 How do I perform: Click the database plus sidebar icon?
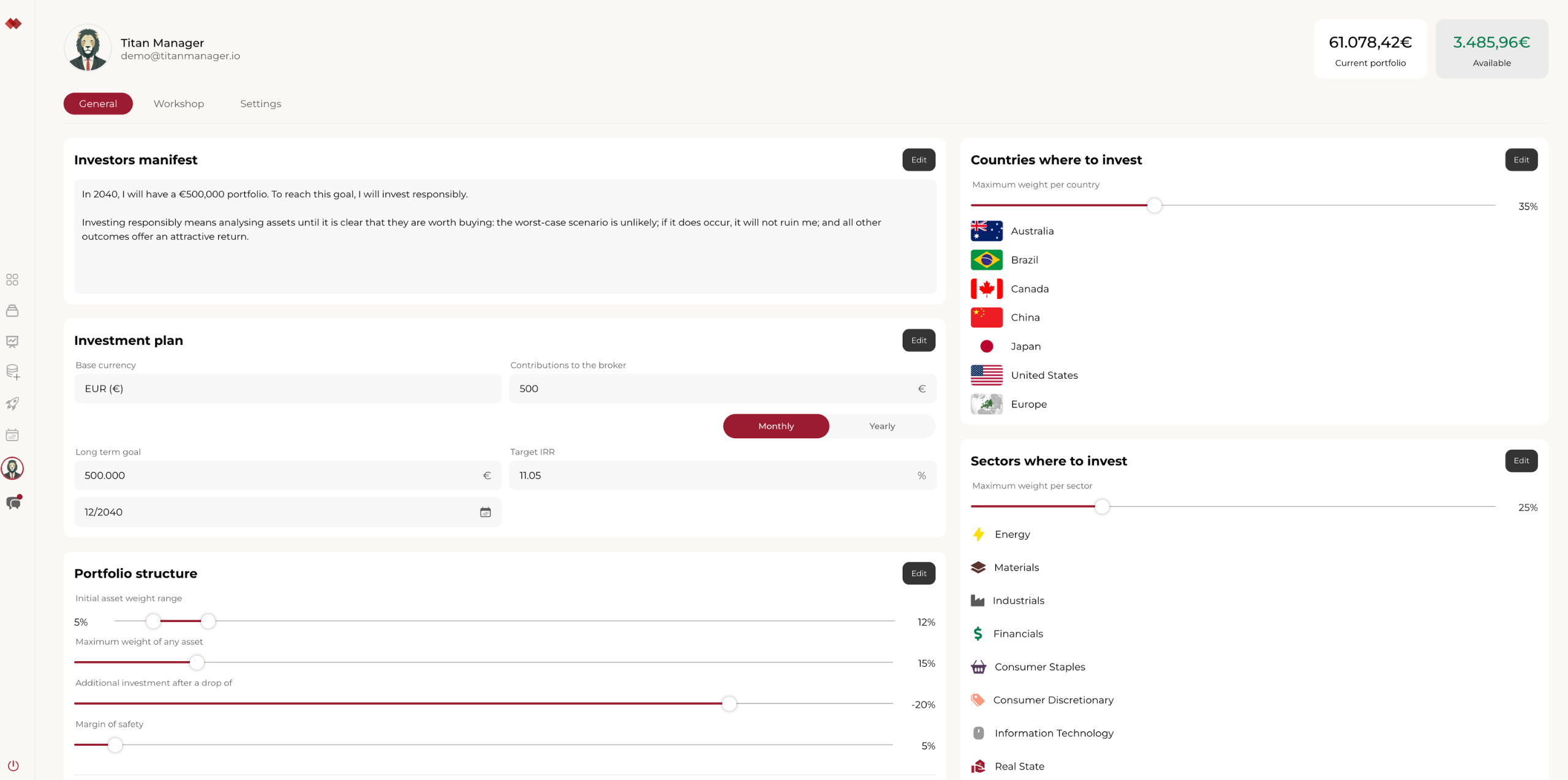[x=12, y=372]
